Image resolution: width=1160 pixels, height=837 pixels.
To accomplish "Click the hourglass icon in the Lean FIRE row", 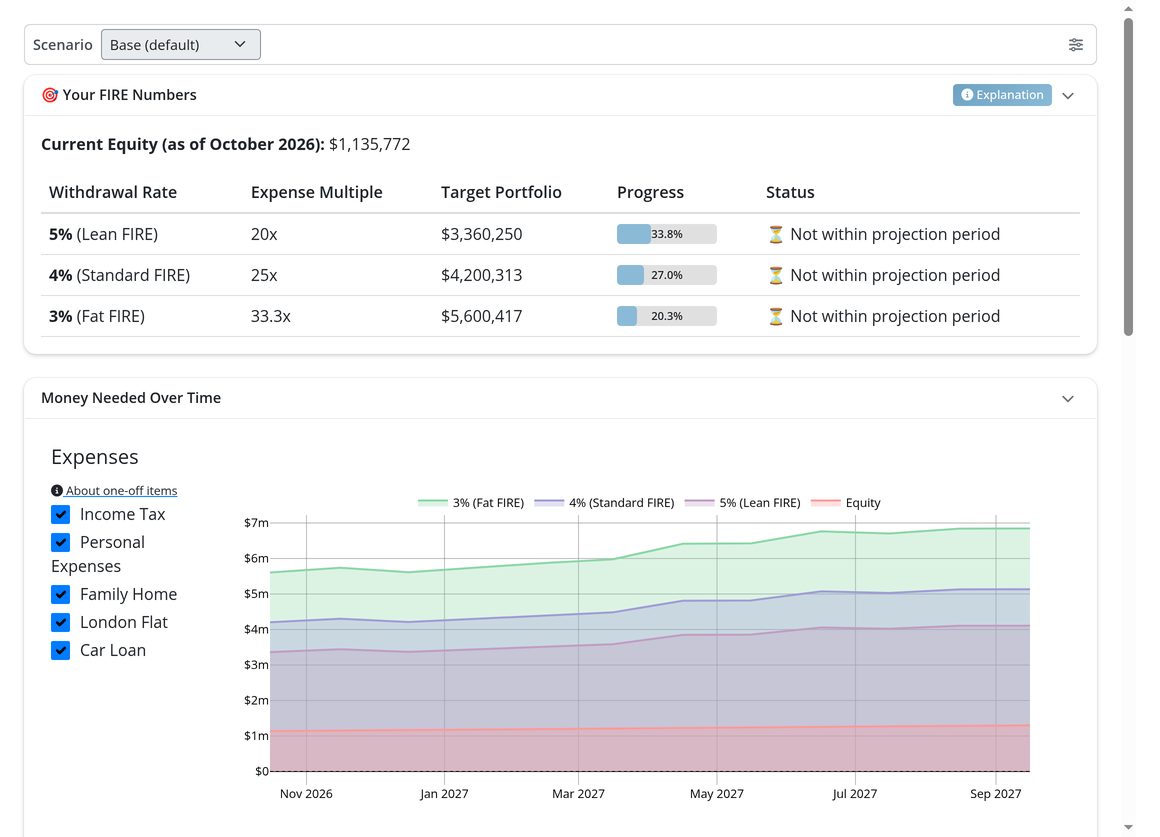I will click(x=775, y=235).
